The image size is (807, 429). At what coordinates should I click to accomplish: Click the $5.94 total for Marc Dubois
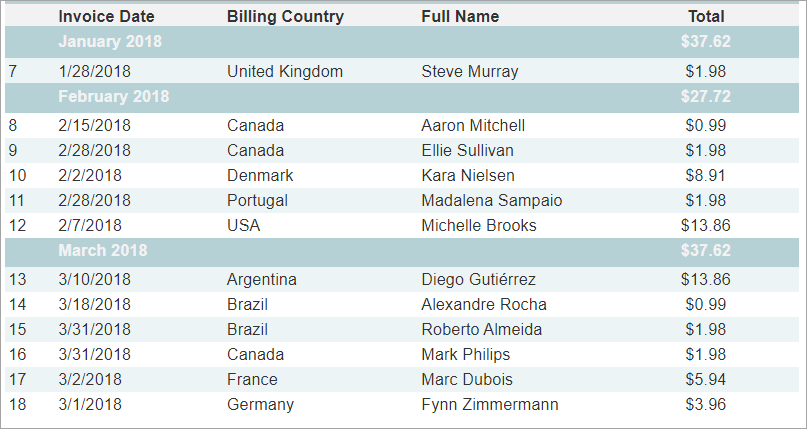tap(706, 379)
